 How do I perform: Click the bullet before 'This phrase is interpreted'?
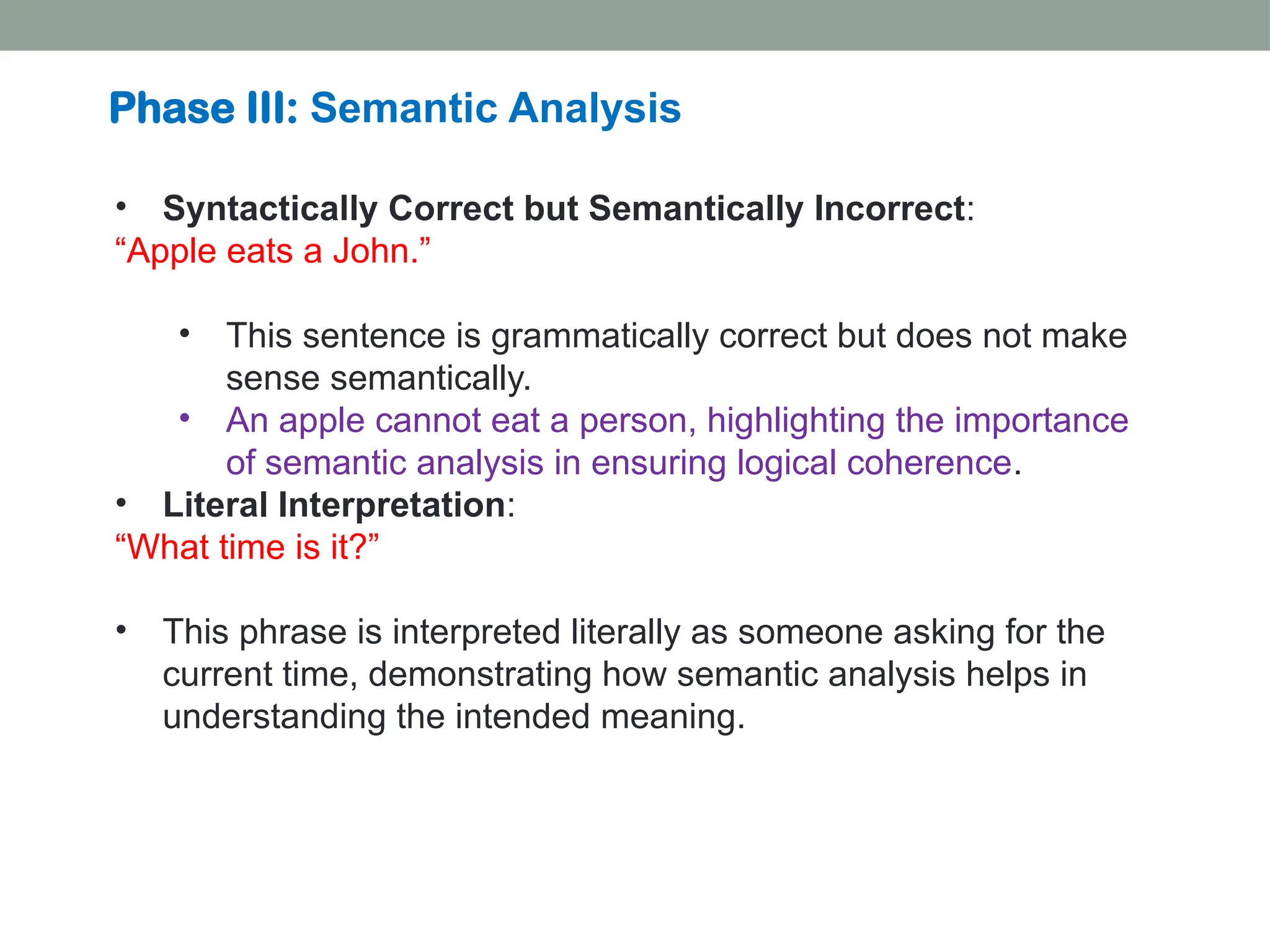[122, 630]
